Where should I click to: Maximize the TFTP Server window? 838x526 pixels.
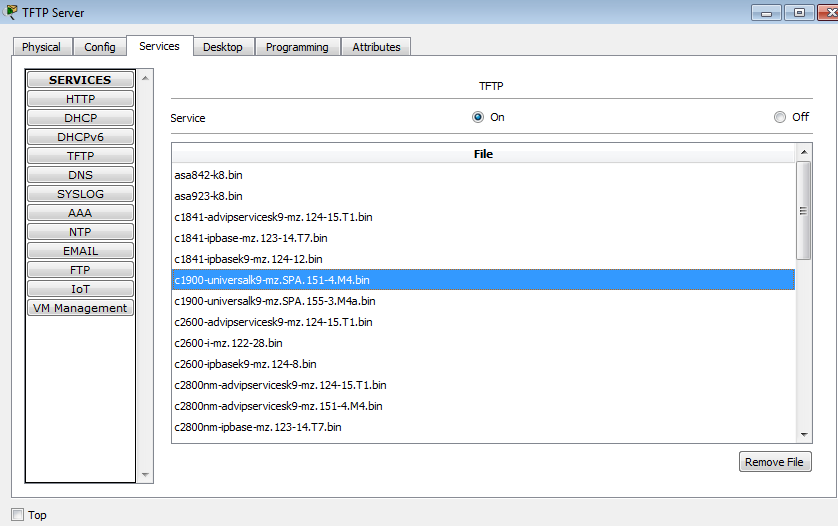pyautogui.click(x=799, y=13)
